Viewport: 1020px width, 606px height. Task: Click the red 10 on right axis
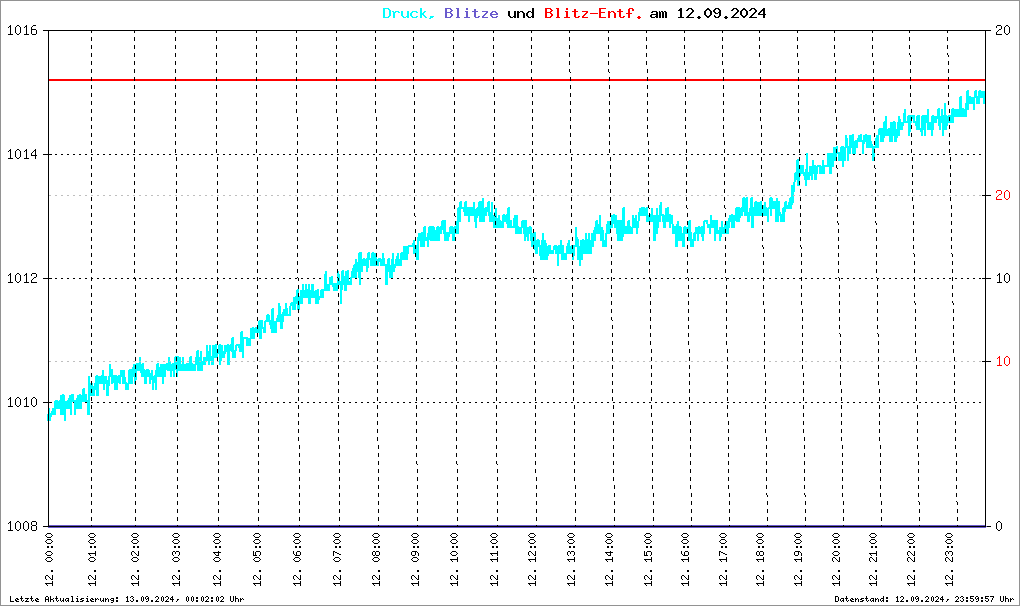(1003, 362)
